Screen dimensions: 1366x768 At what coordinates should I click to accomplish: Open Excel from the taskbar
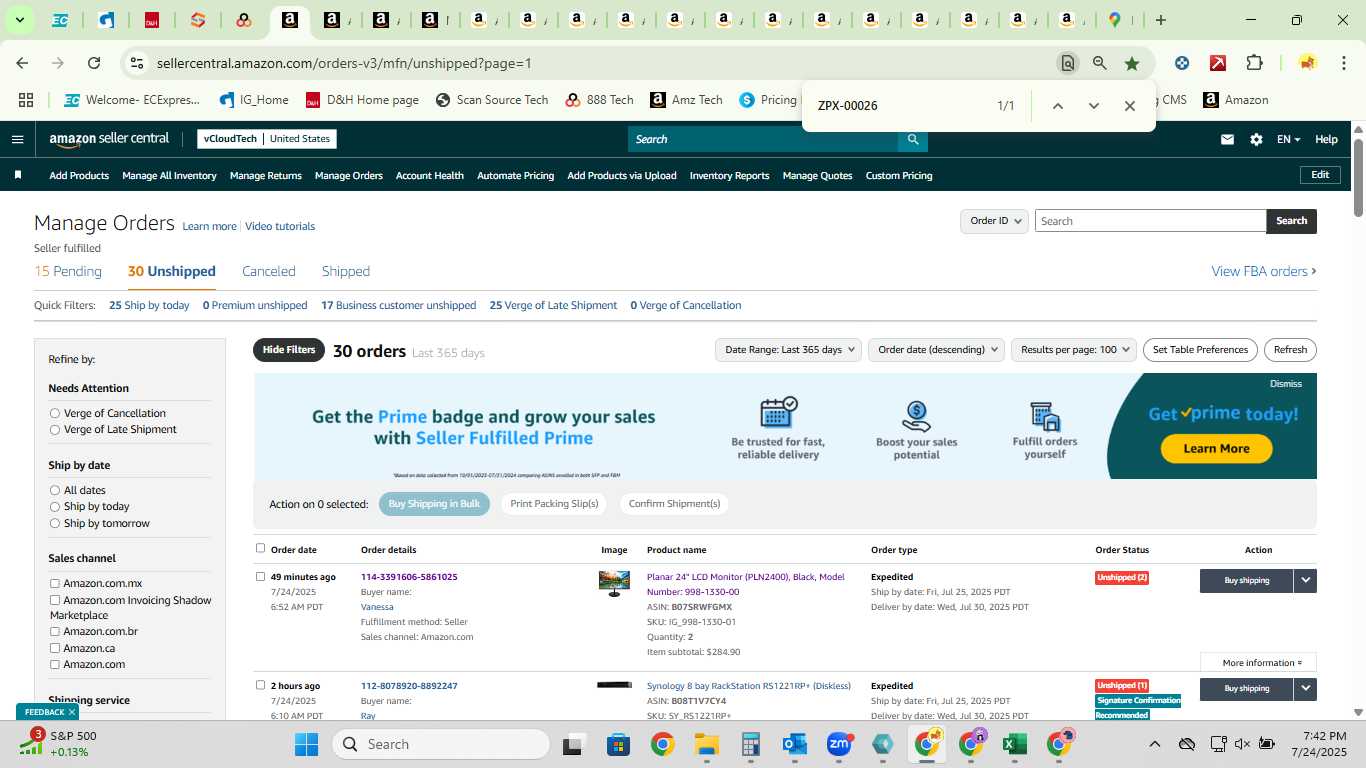point(1015,744)
